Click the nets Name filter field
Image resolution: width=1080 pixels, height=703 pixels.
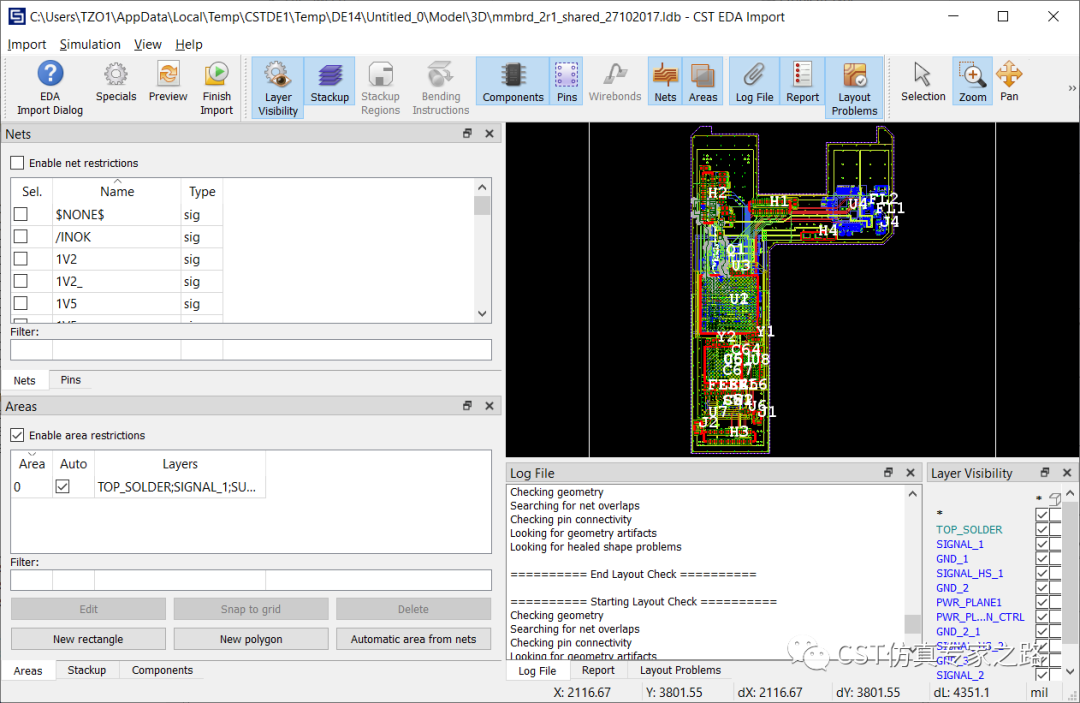(x=116, y=350)
